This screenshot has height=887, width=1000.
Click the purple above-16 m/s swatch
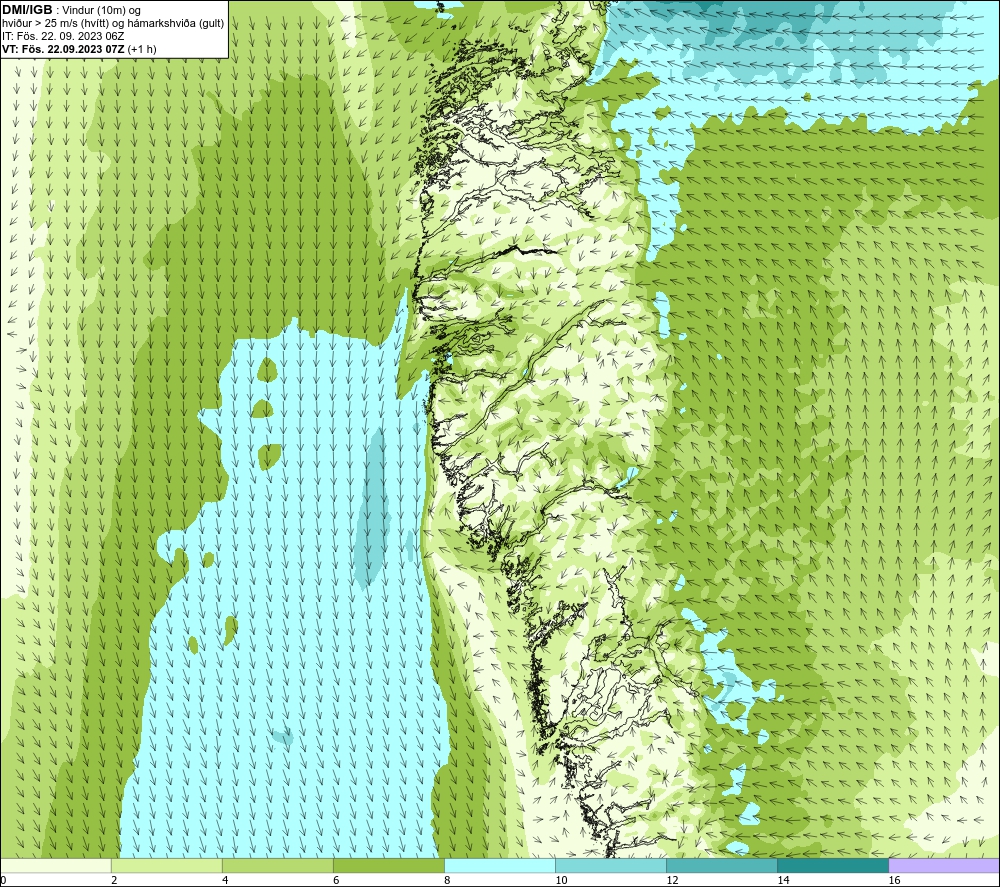tap(944, 865)
